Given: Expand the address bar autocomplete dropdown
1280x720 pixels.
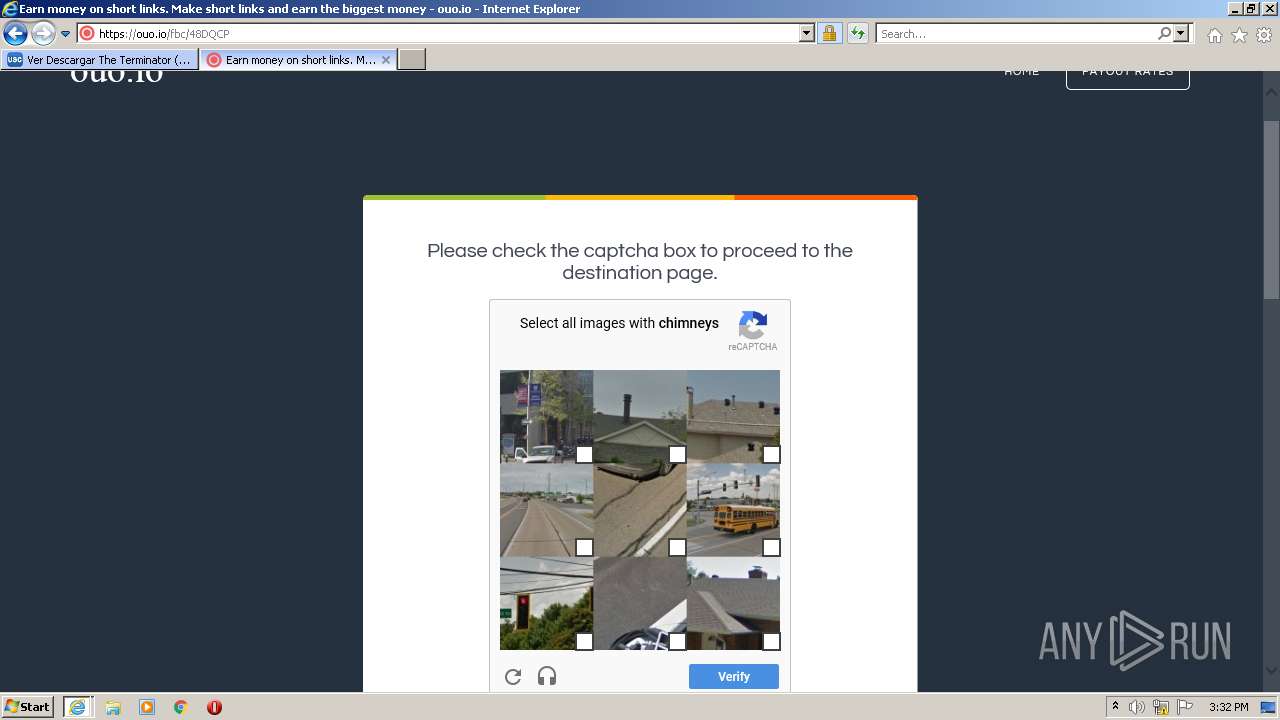Looking at the screenshot, I should pyautogui.click(x=807, y=33).
